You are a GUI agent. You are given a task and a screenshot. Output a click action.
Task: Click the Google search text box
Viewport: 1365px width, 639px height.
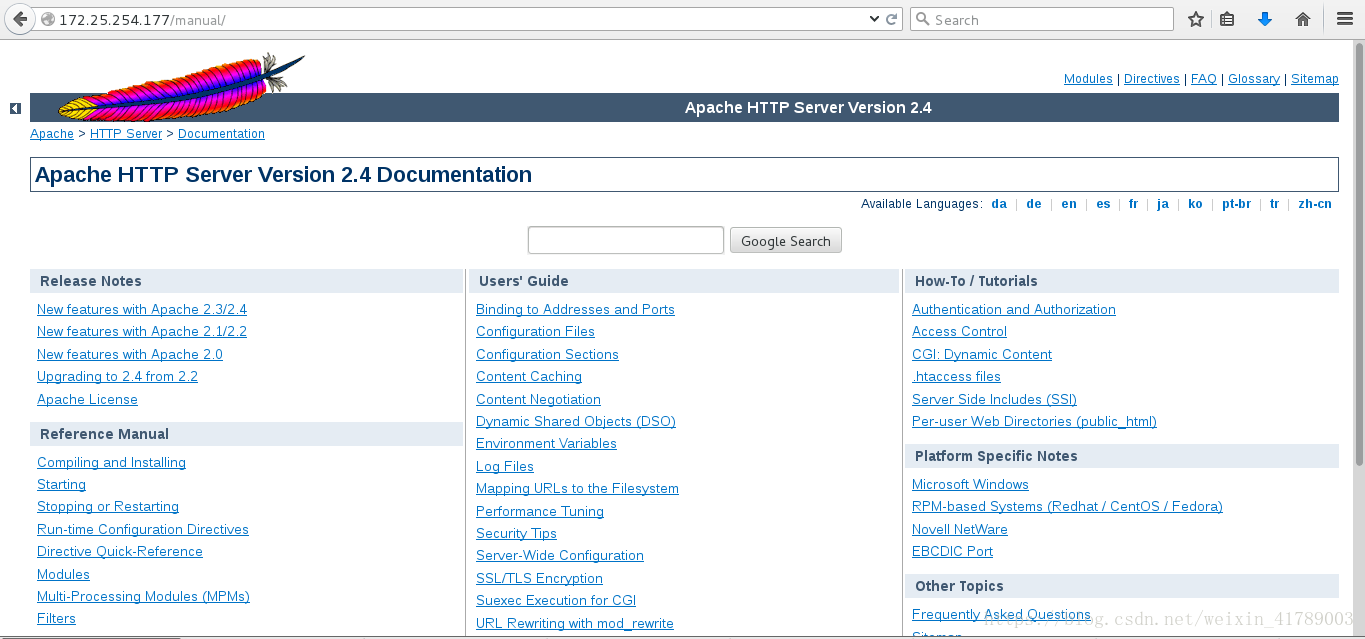pos(626,240)
